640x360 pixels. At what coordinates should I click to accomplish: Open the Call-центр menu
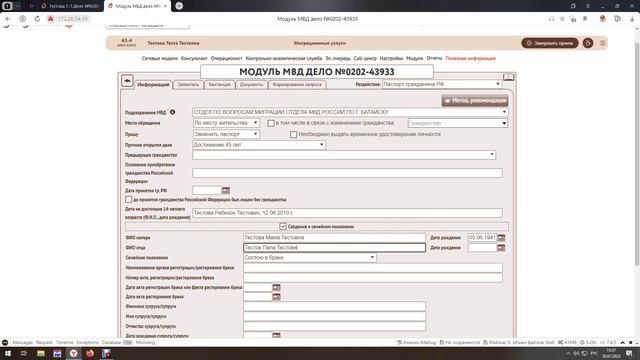pos(365,58)
